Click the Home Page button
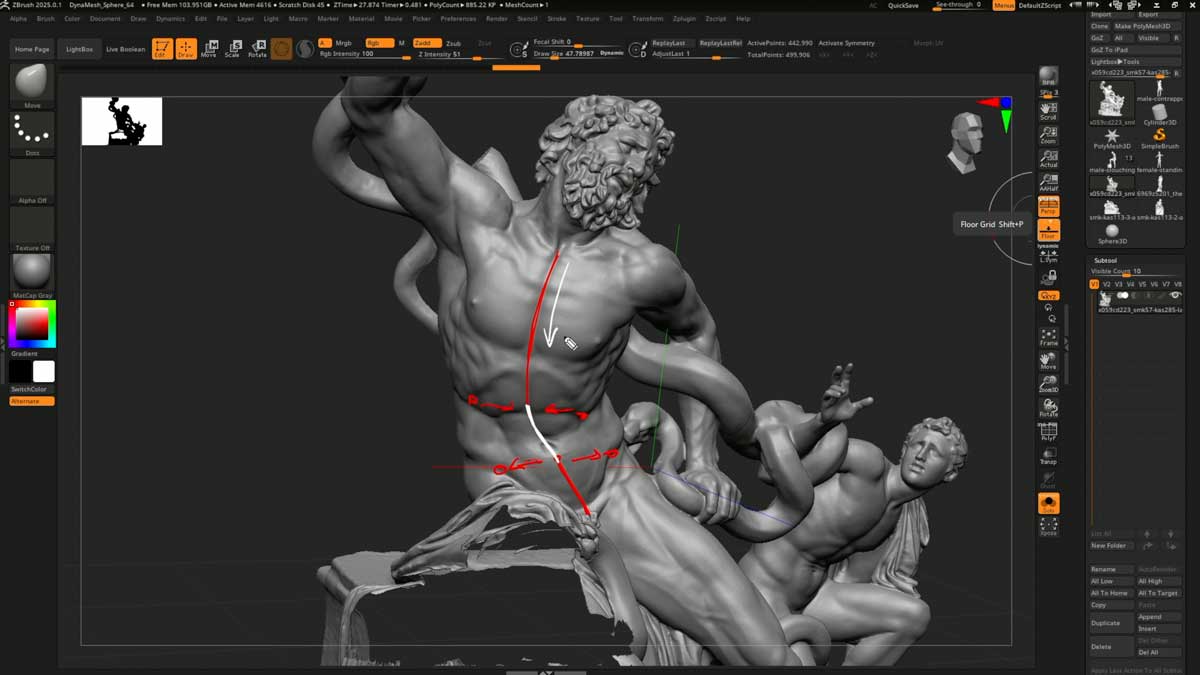This screenshot has height=675, width=1200. 32,49
